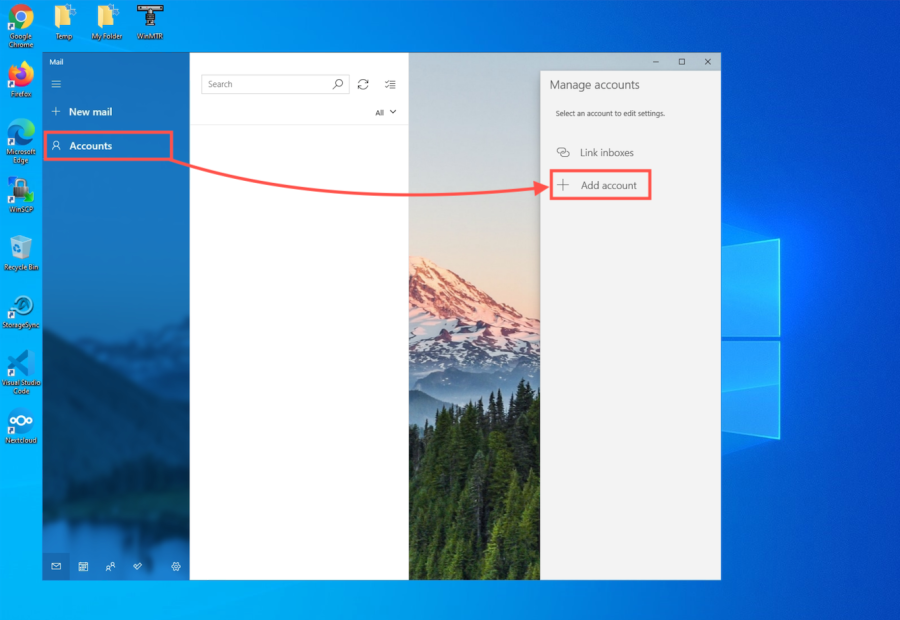Click the sync refresh icon

[x=363, y=85]
